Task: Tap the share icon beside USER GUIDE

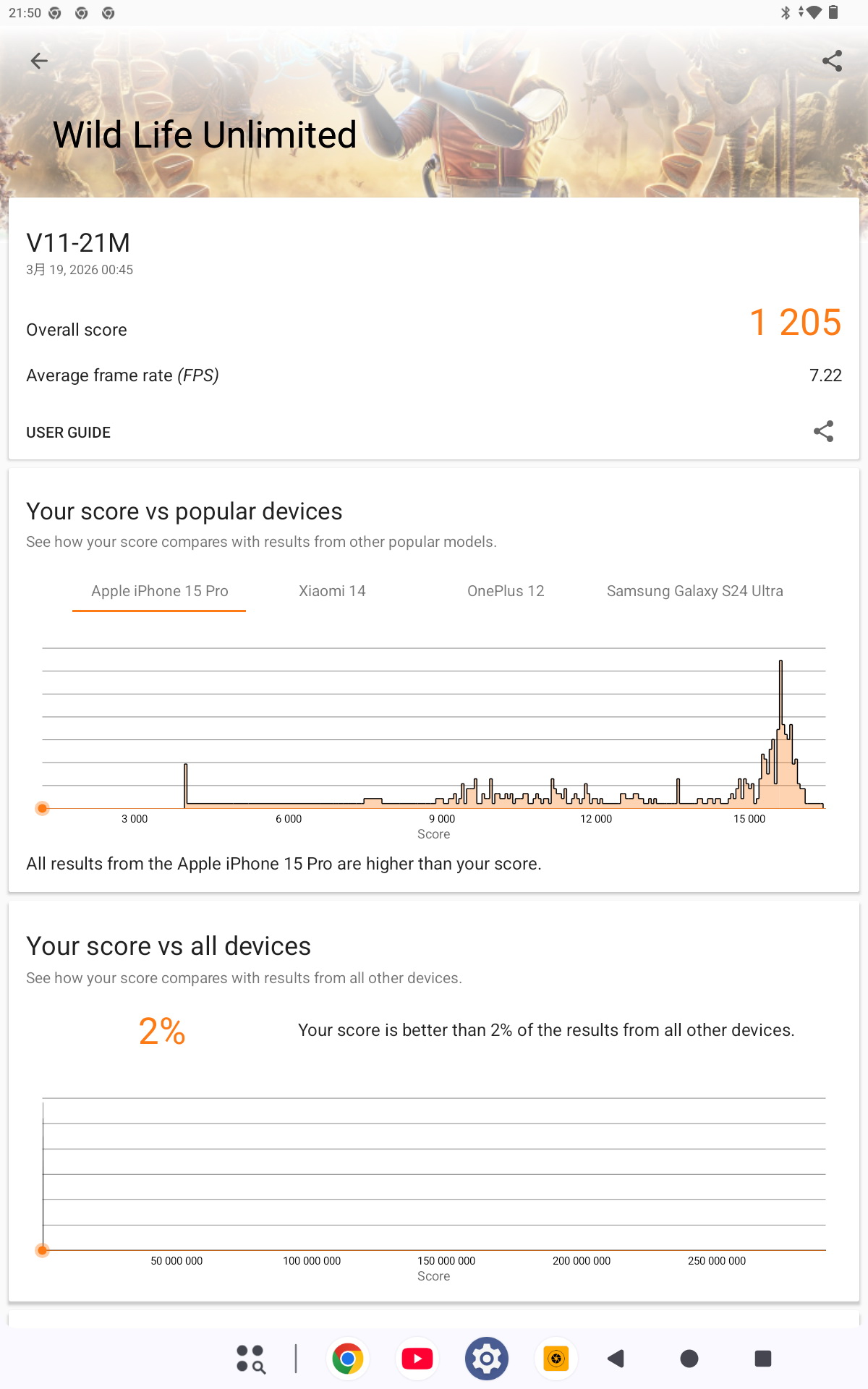Action: pos(823,432)
